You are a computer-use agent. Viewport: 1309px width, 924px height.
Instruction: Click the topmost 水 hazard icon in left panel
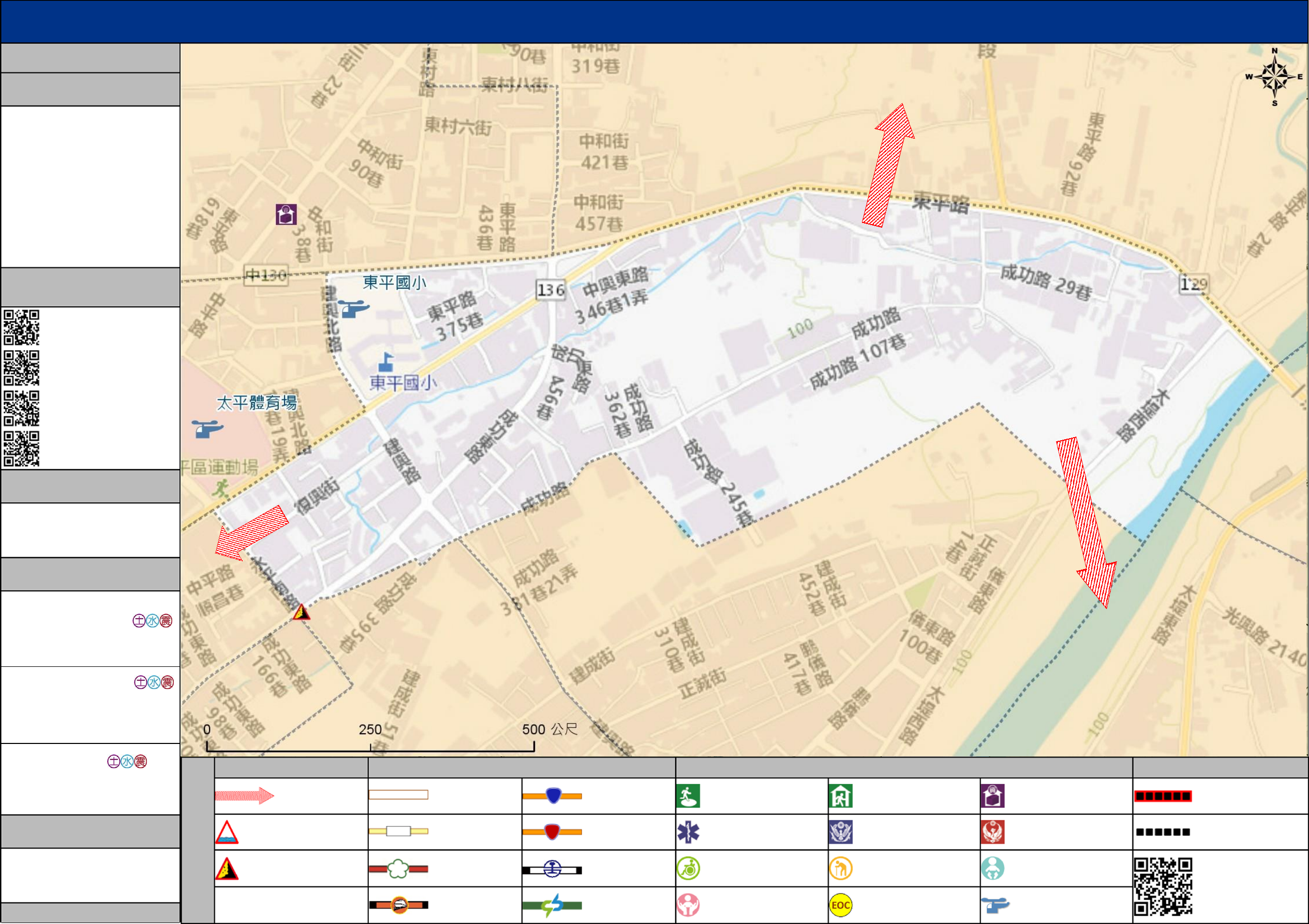152,621
